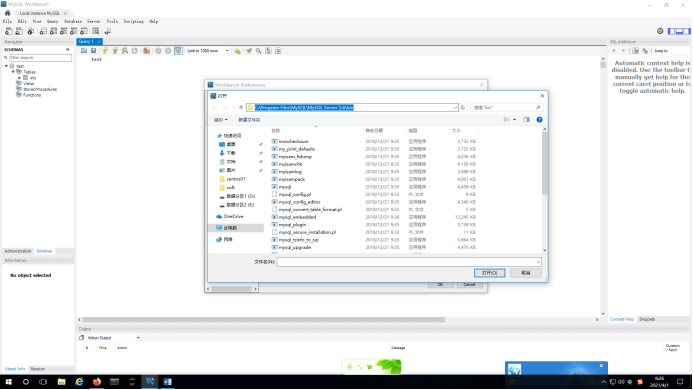Click Cancel in Workbench Preferences
The width and height of the screenshot is (693, 390).
[x=469, y=285]
